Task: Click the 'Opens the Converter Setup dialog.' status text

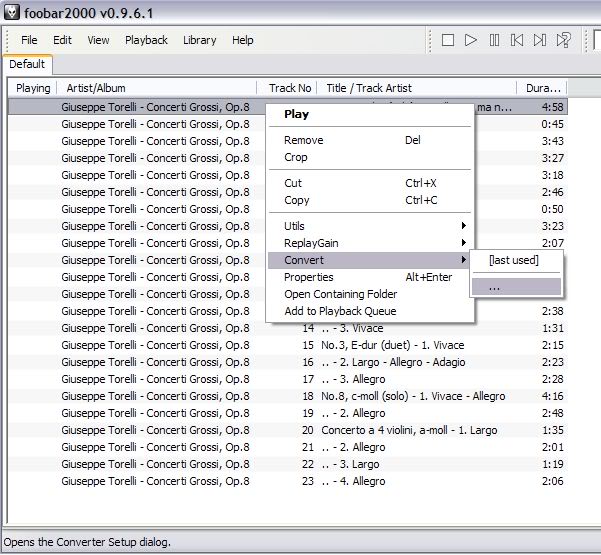Action: click(x=87, y=542)
